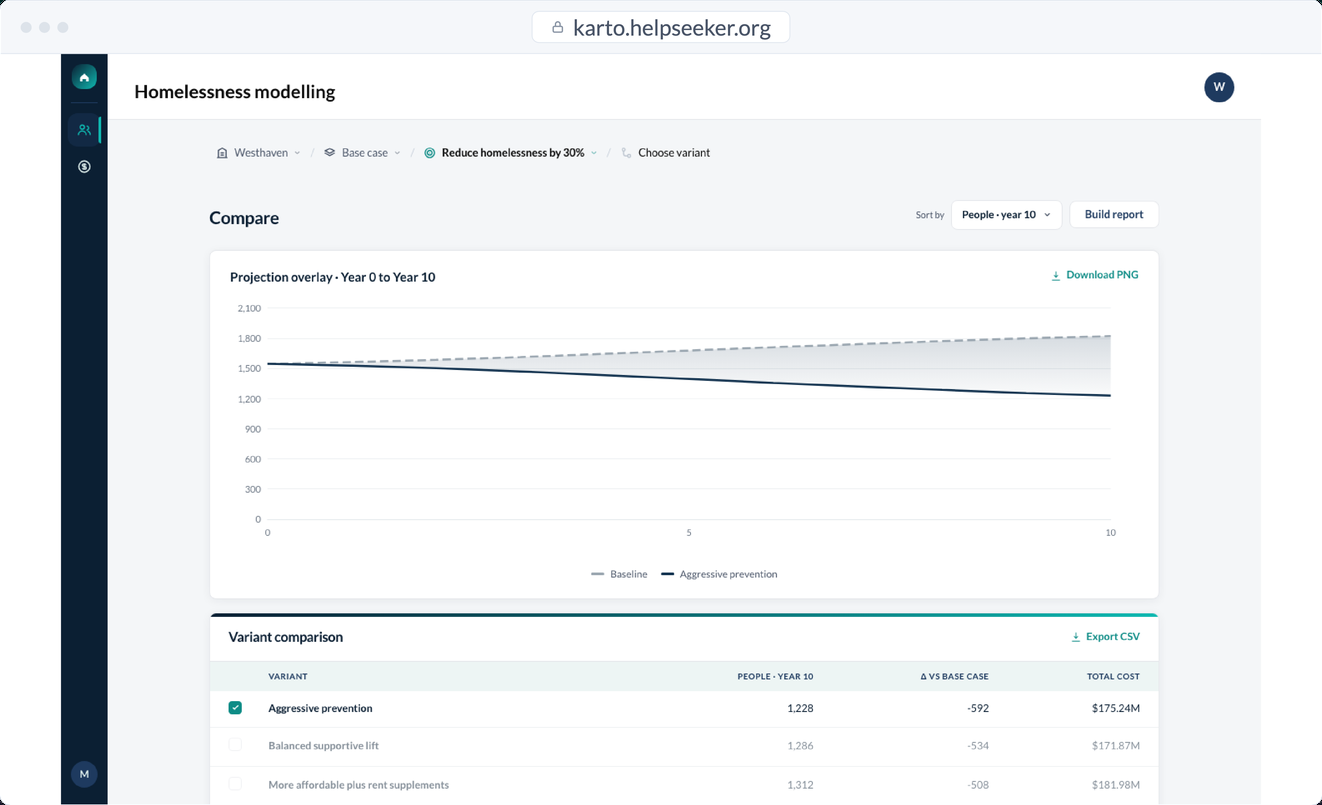
Task: Open the Base case dropdown
Action: (x=362, y=153)
